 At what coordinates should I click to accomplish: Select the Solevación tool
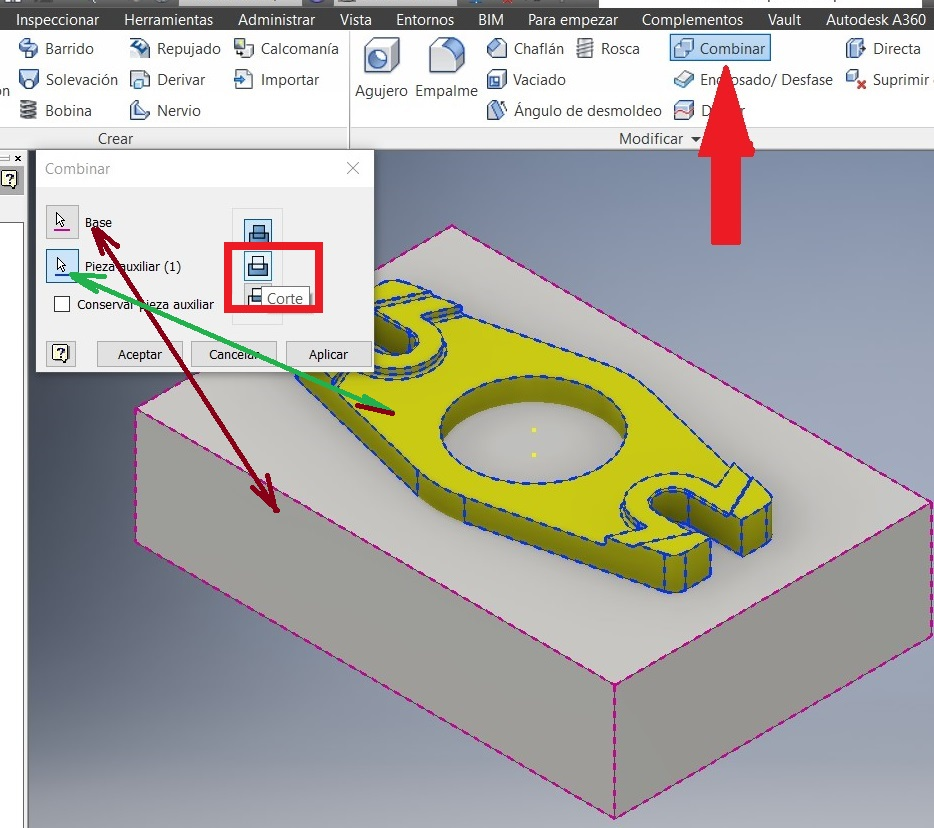point(68,79)
